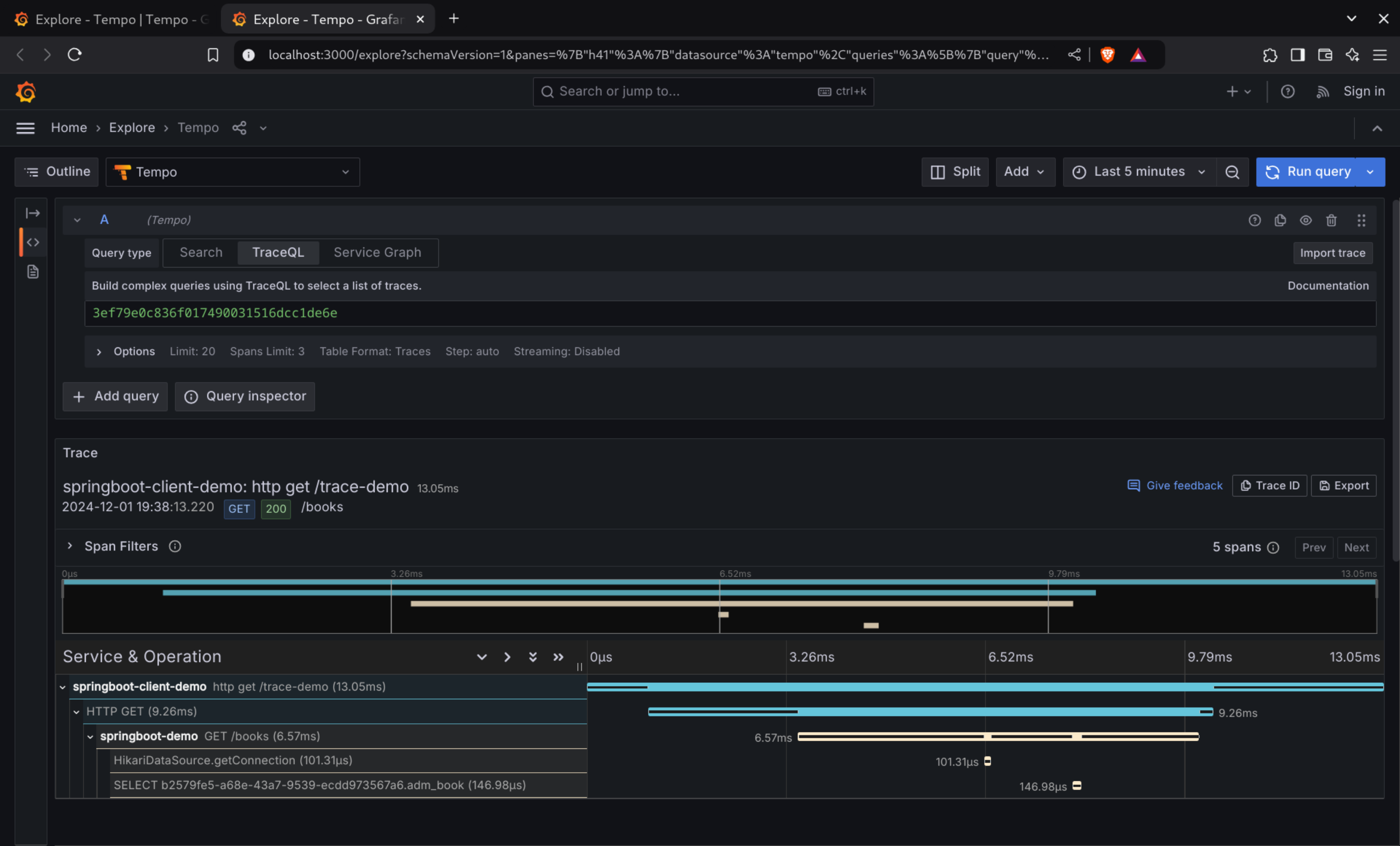The image size is (1400, 846).
Task: Switch to the Service Graph query type
Action: [377, 252]
